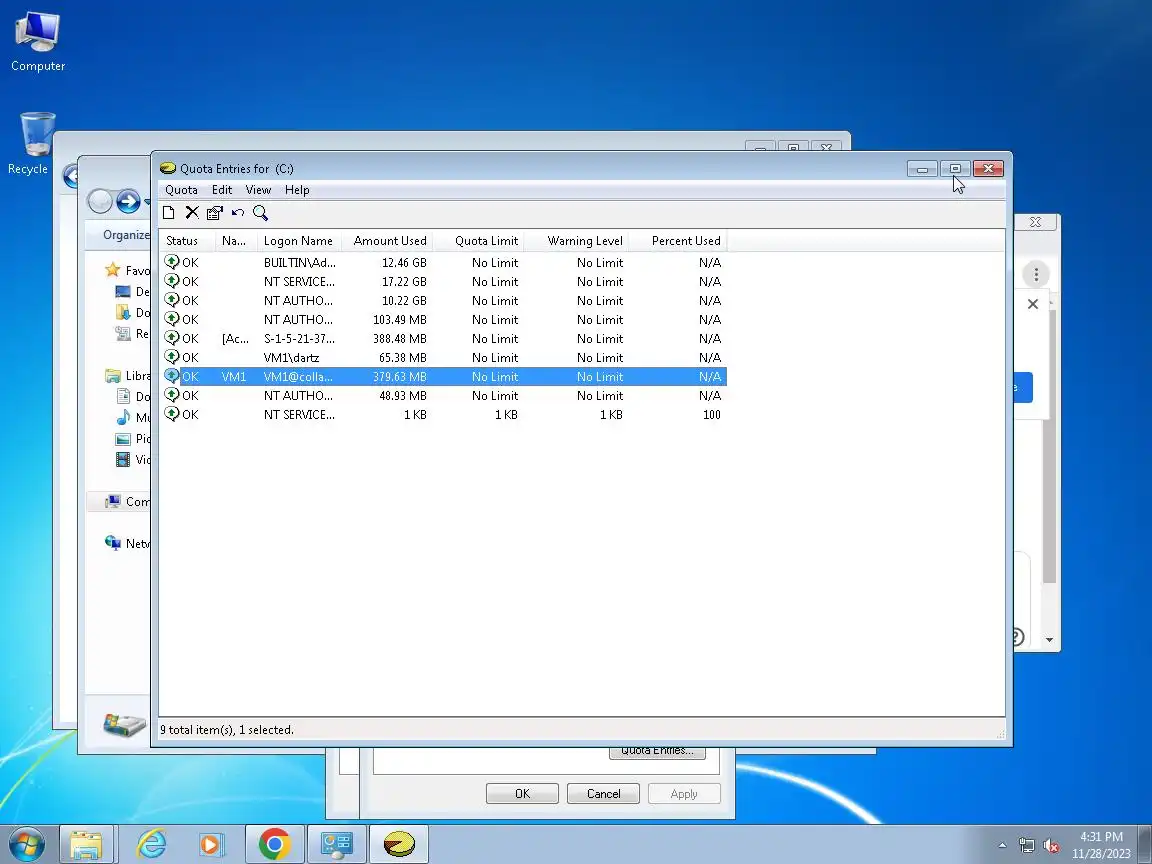Click the Favorites star in Explorer sidebar
The width and height of the screenshot is (1152, 864).
(x=112, y=270)
